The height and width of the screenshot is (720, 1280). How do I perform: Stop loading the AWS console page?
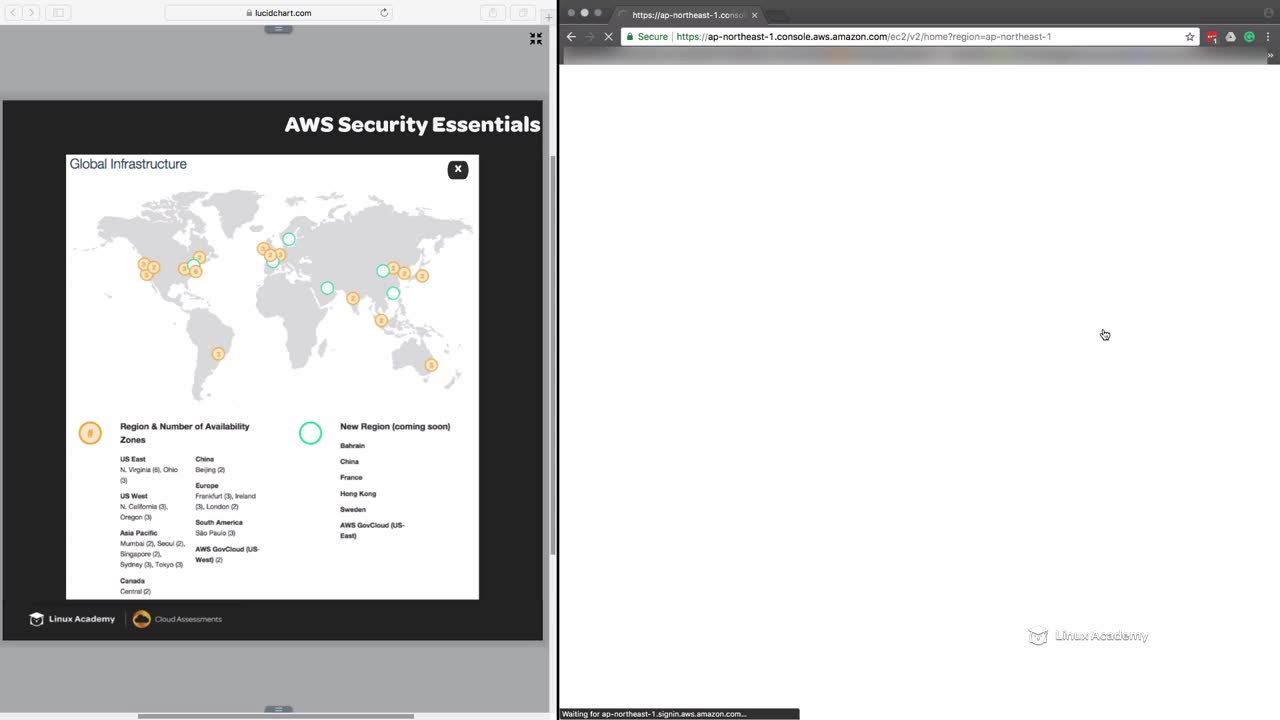pyautogui.click(x=607, y=37)
